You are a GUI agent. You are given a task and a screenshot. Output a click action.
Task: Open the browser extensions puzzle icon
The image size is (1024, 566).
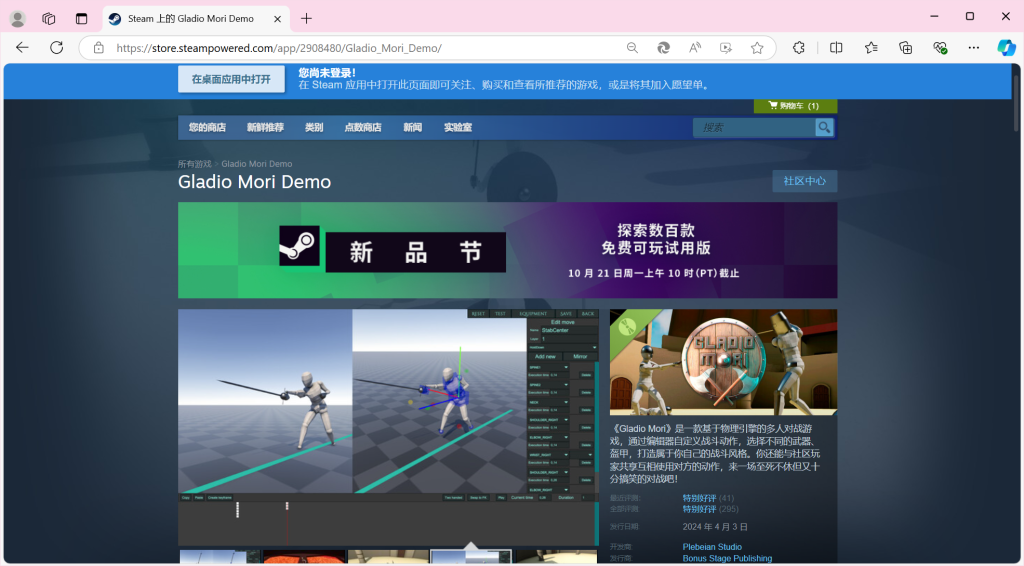pos(799,48)
